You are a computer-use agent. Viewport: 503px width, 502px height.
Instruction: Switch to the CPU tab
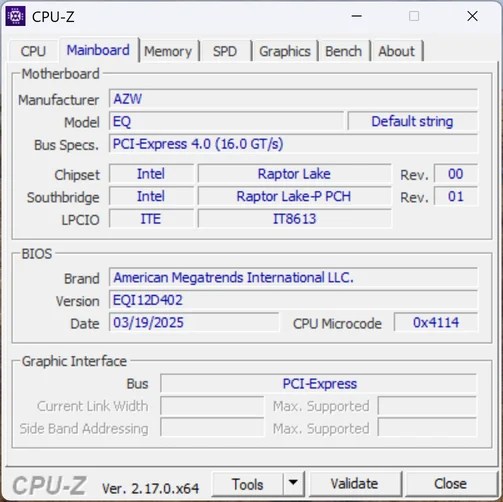(x=33, y=51)
